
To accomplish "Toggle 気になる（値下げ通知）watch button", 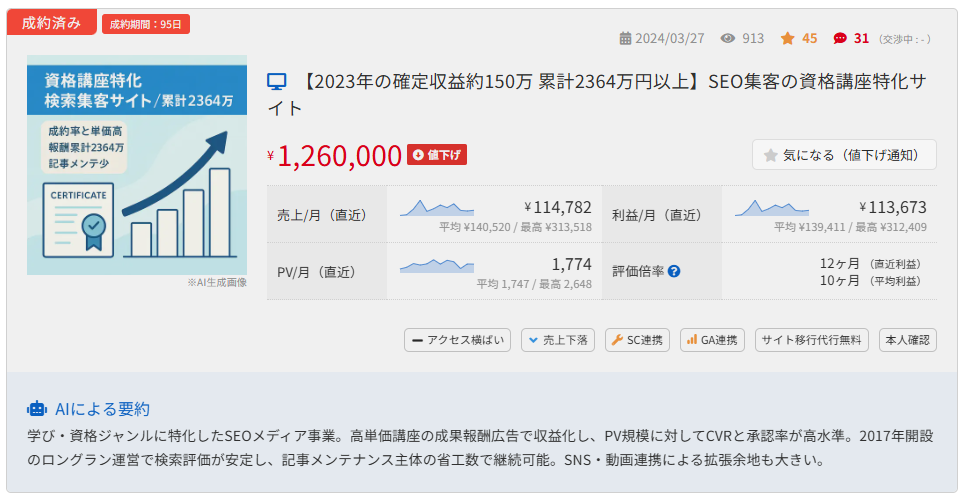I will (x=844, y=155).
